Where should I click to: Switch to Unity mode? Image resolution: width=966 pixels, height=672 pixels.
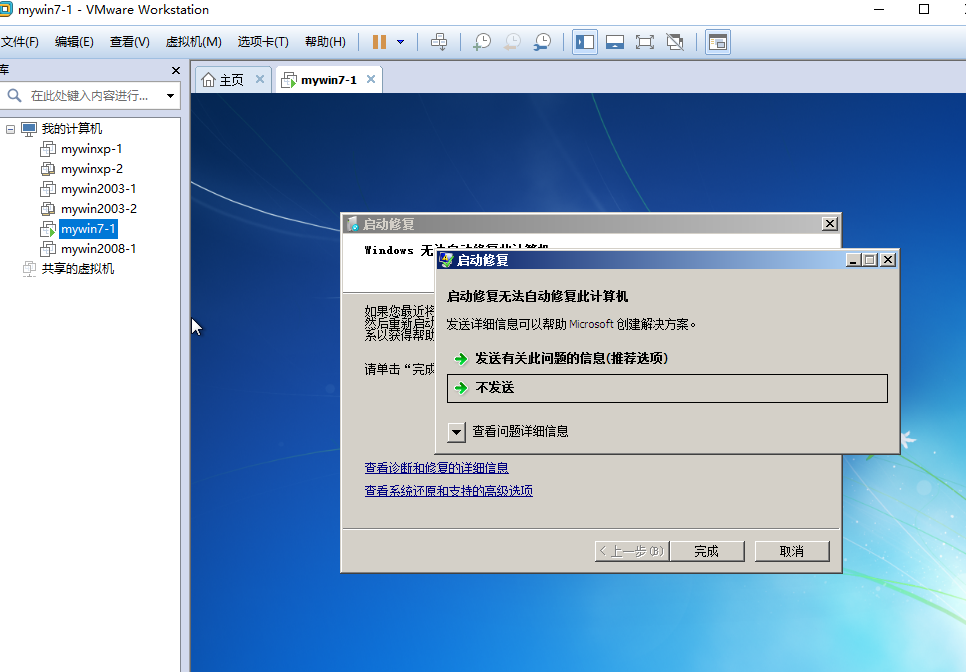tap(675, 42)
